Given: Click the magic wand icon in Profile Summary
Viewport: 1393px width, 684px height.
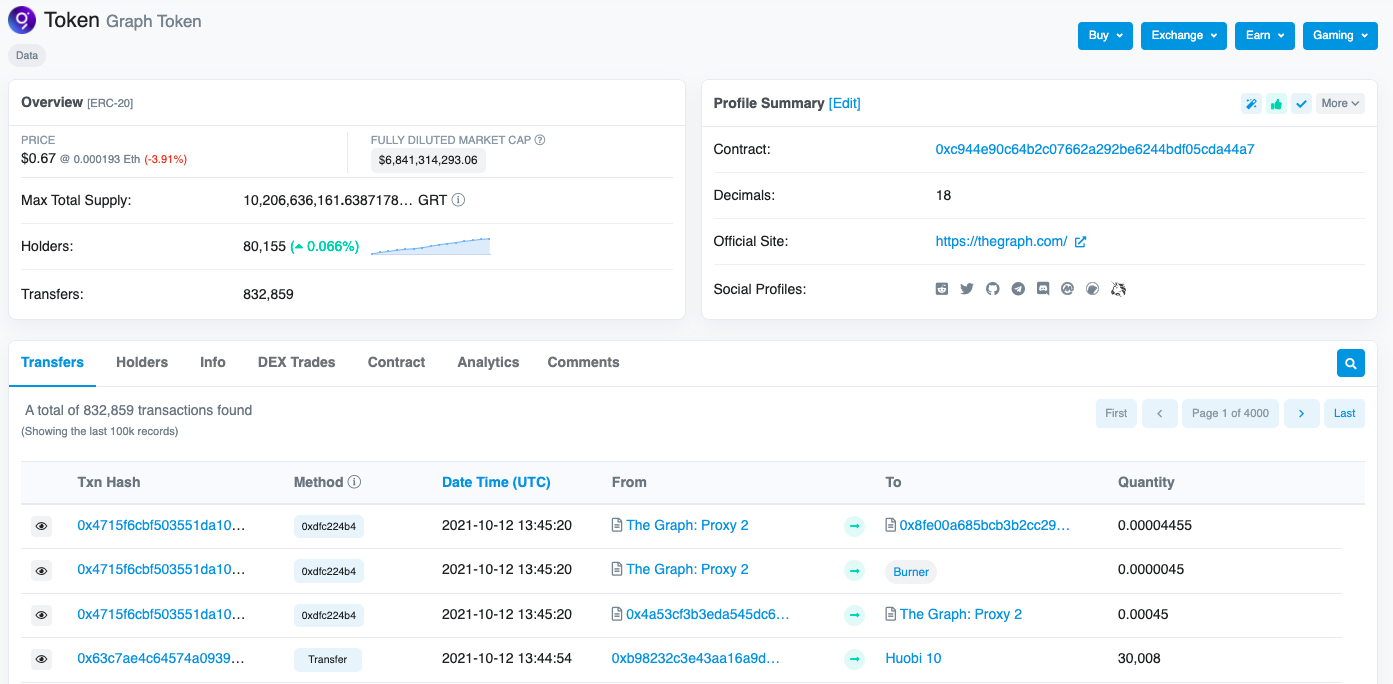Looking at the screenshot, I should point(1251,103).
